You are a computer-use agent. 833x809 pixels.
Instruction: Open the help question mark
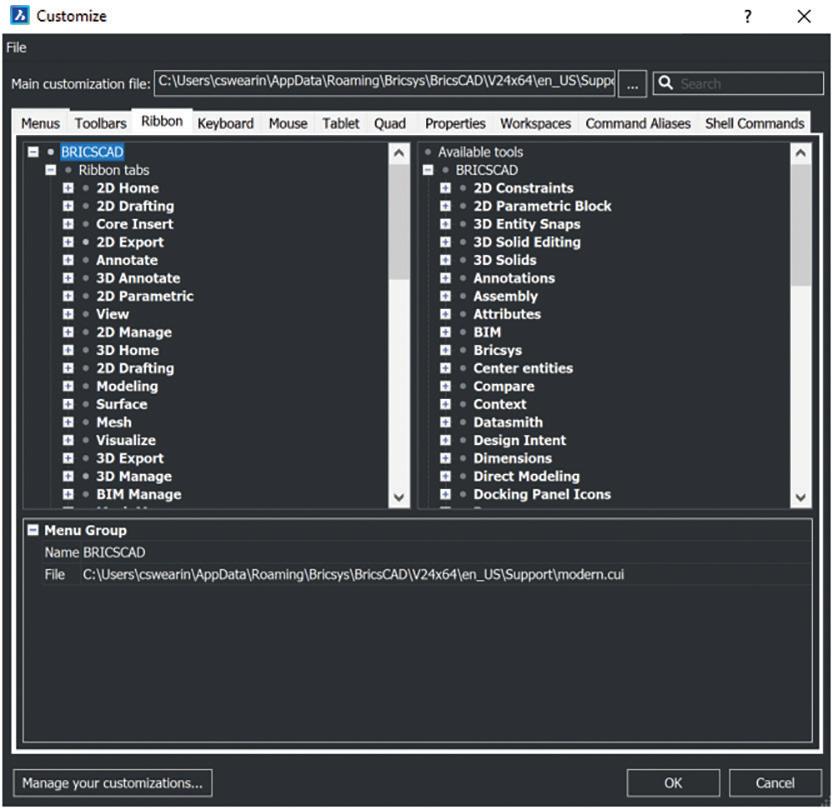[747, 16]
